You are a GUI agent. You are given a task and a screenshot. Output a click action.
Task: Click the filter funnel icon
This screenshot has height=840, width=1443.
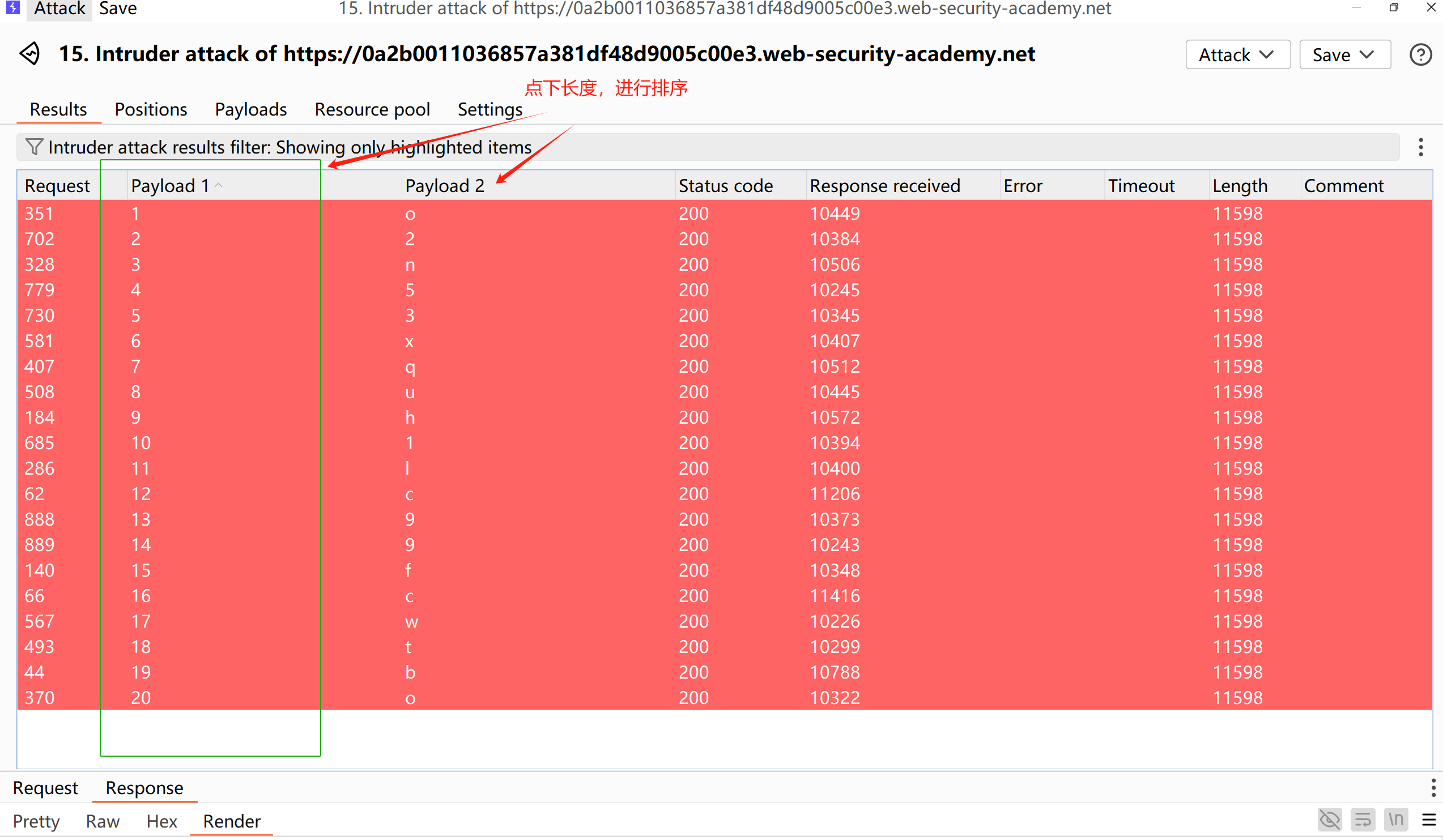34,147
